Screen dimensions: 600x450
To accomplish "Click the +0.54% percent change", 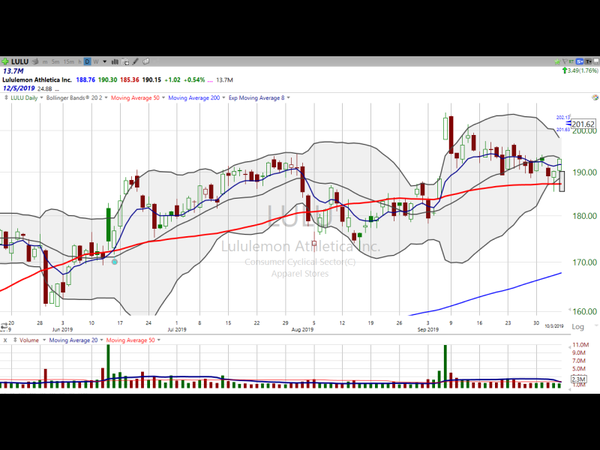I will tap(194, 80).
